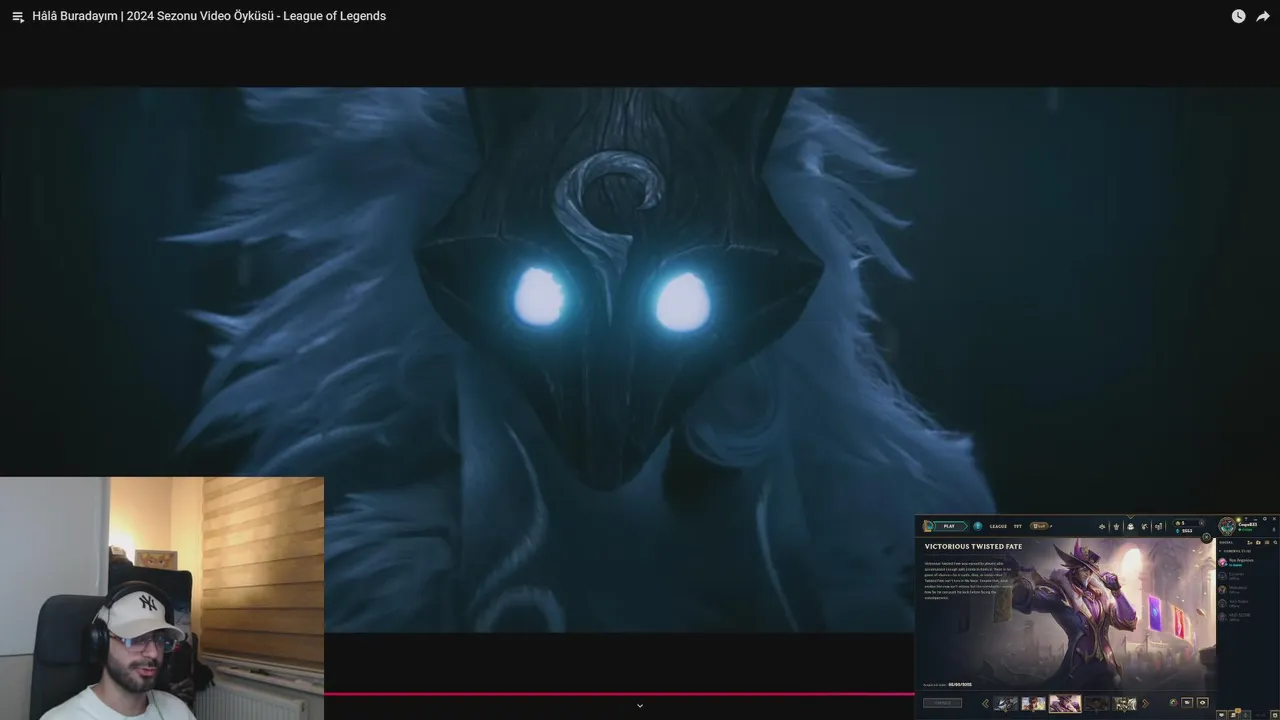Open the pass pill button beside TFT

click(x=1039, y=526)
